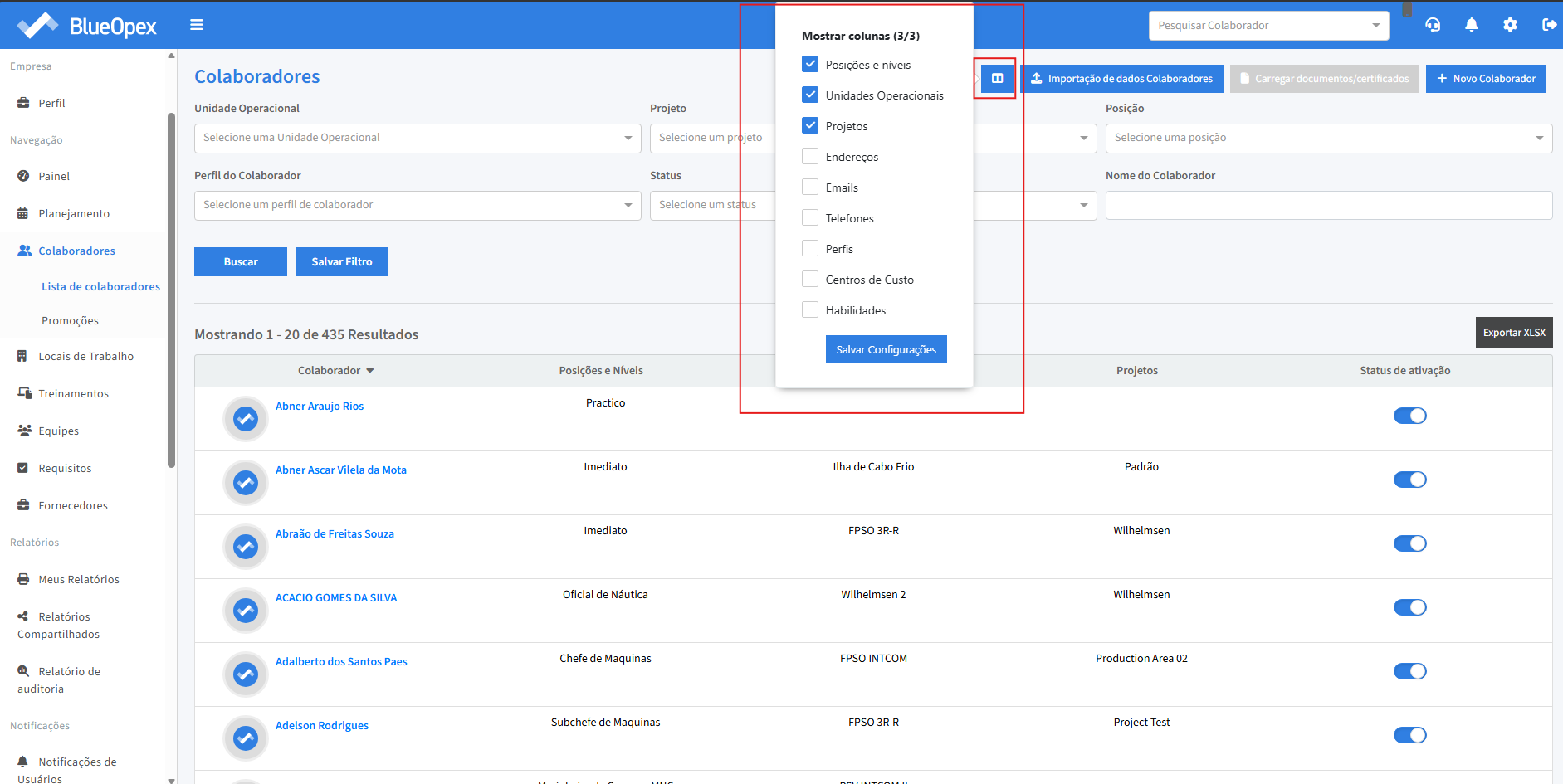Image resolution: width=1563 pixels, height=784 pixels.
Task: Click Adalberto dos Santos Paes avatar
Action: coord(246,674)
